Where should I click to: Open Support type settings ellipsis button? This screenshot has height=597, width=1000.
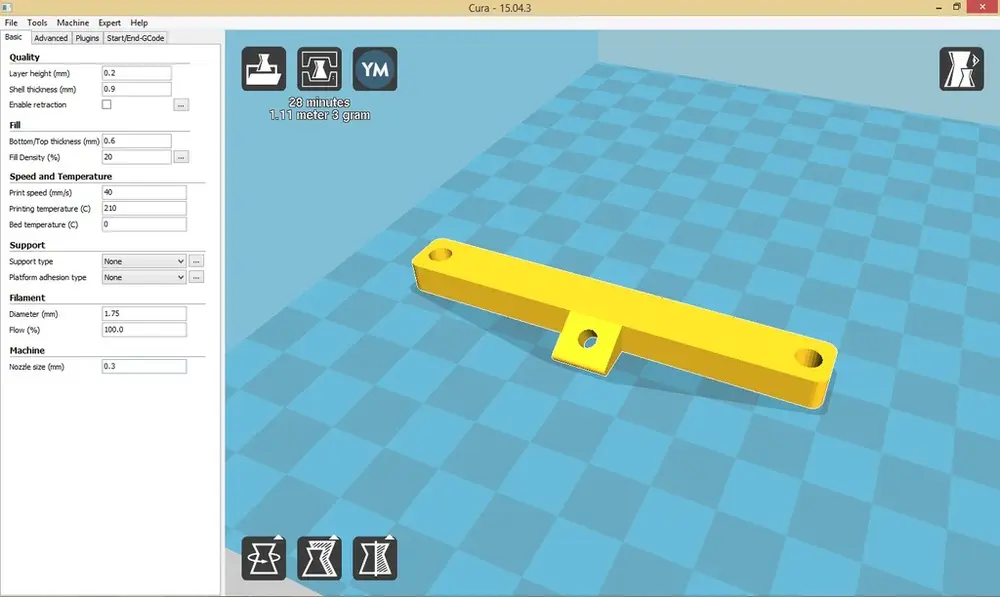[196, 262]
